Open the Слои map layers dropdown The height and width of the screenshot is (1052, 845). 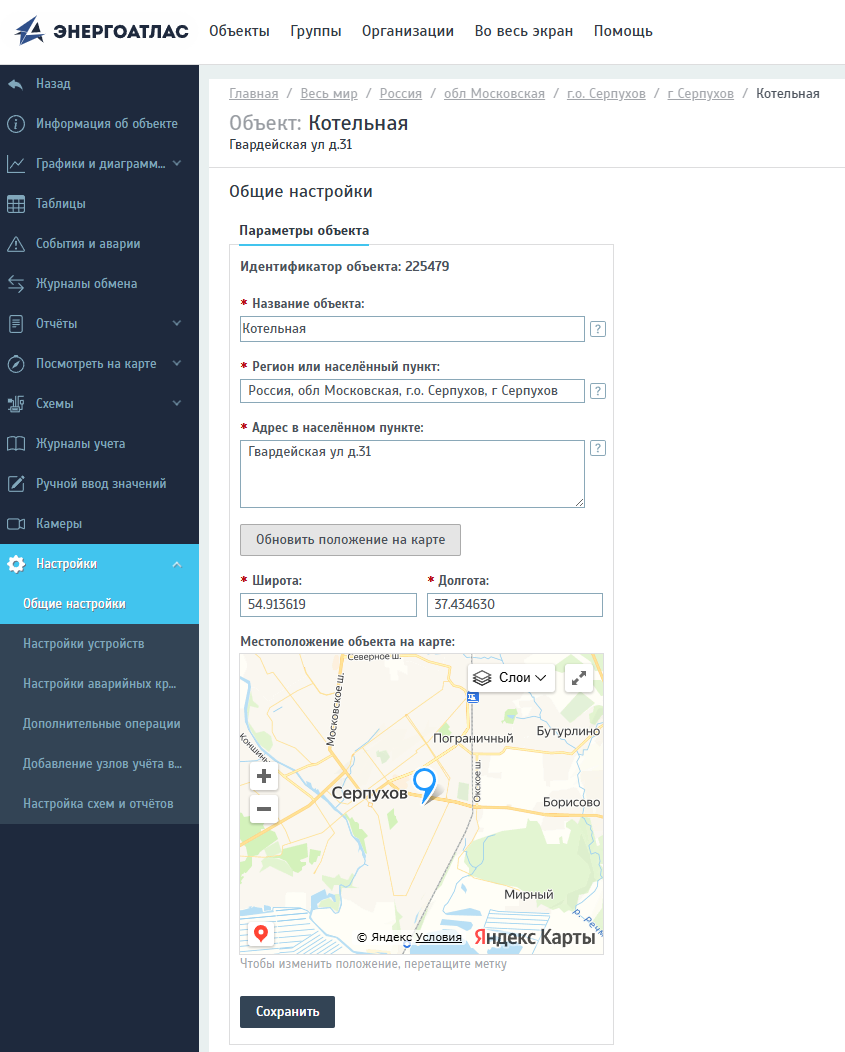[x=511, y=678]
